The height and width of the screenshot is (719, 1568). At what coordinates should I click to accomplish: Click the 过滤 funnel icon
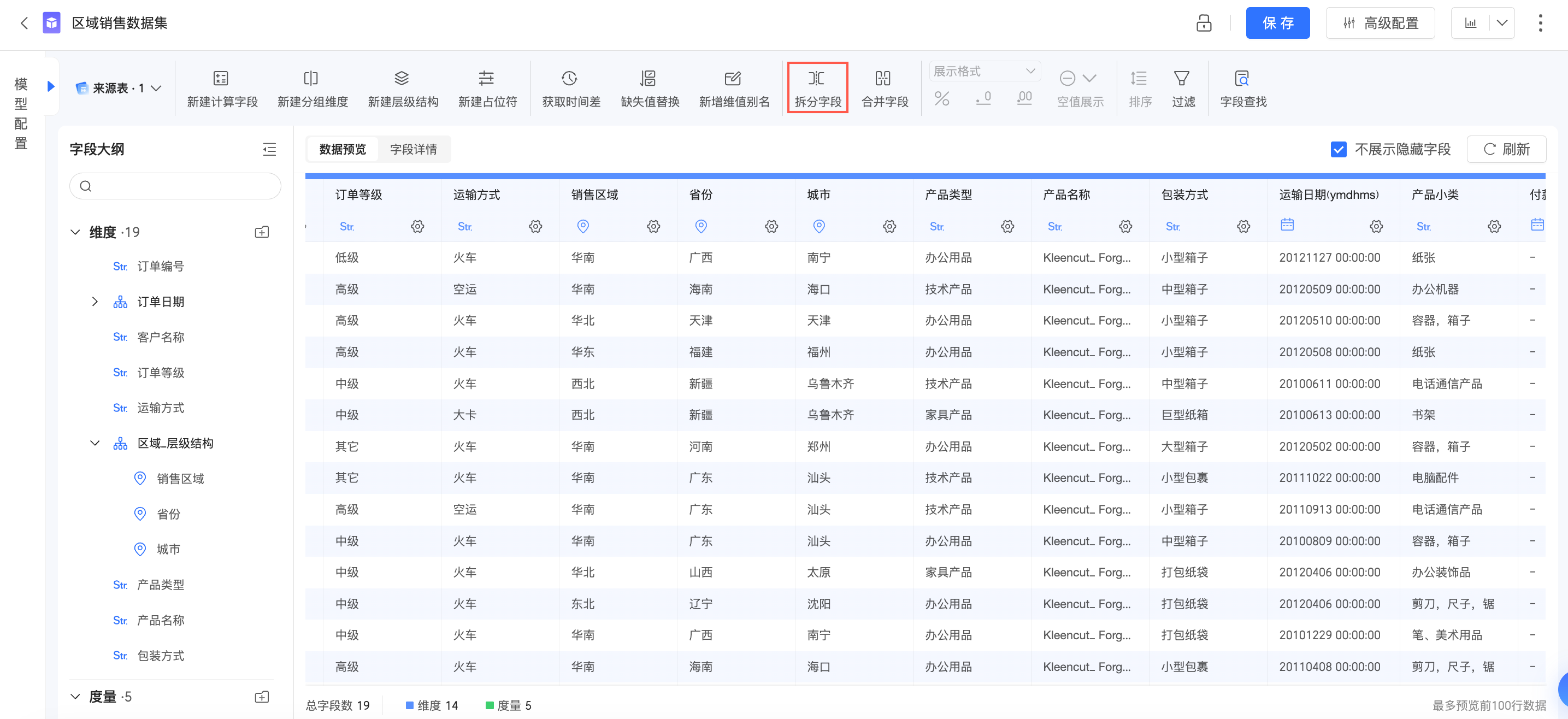pos(1182,79)
